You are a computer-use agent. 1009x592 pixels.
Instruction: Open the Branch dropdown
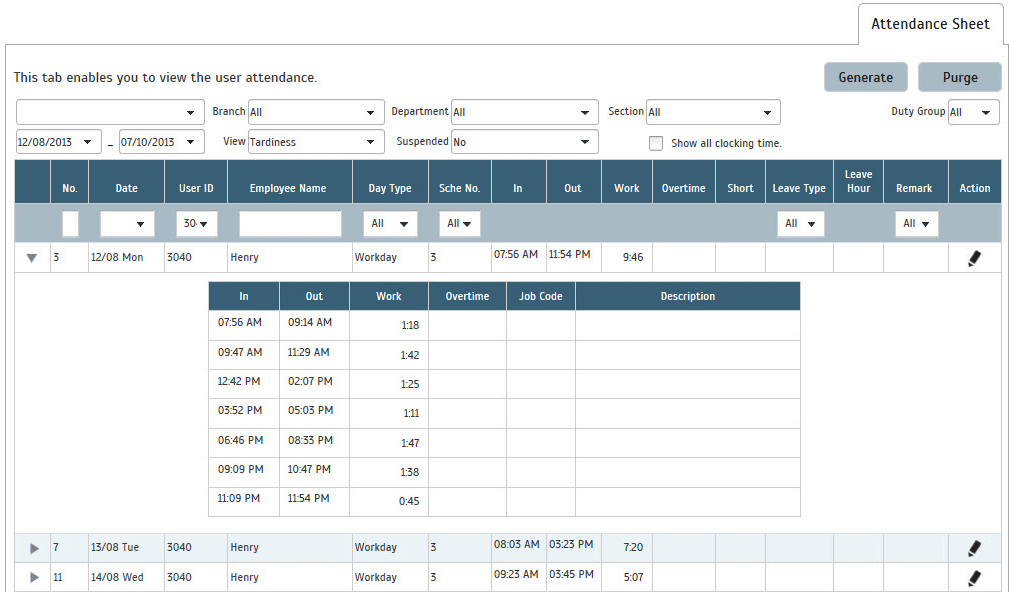click(315, 113)
